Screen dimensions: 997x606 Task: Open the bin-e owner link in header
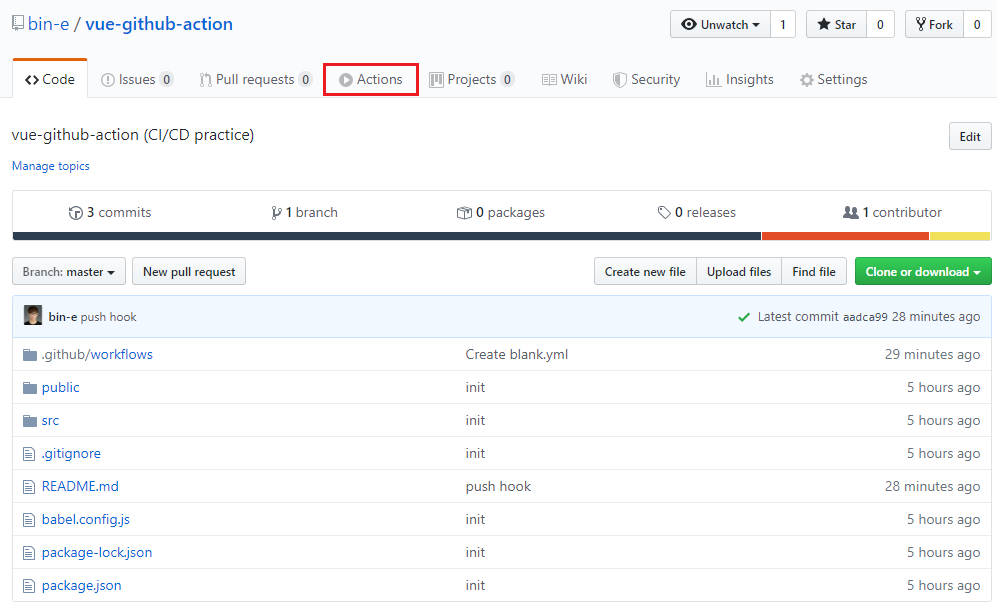[48, 24]
